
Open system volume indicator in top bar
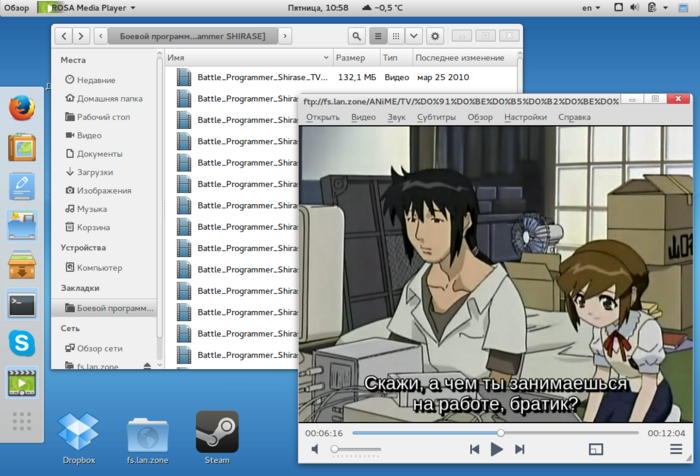click(634, 8)
